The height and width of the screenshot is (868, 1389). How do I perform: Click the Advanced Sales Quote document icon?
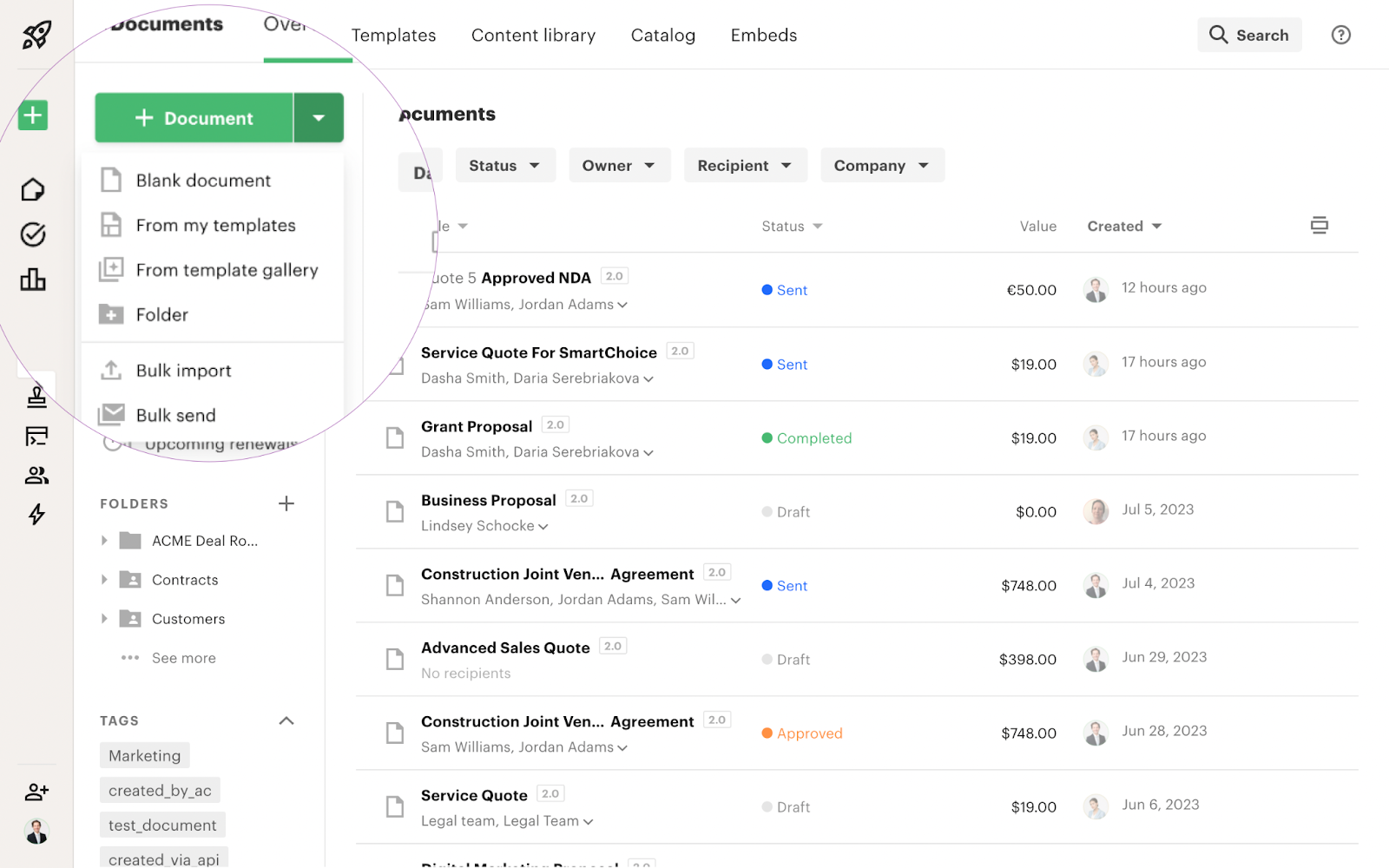click(395, 659)
